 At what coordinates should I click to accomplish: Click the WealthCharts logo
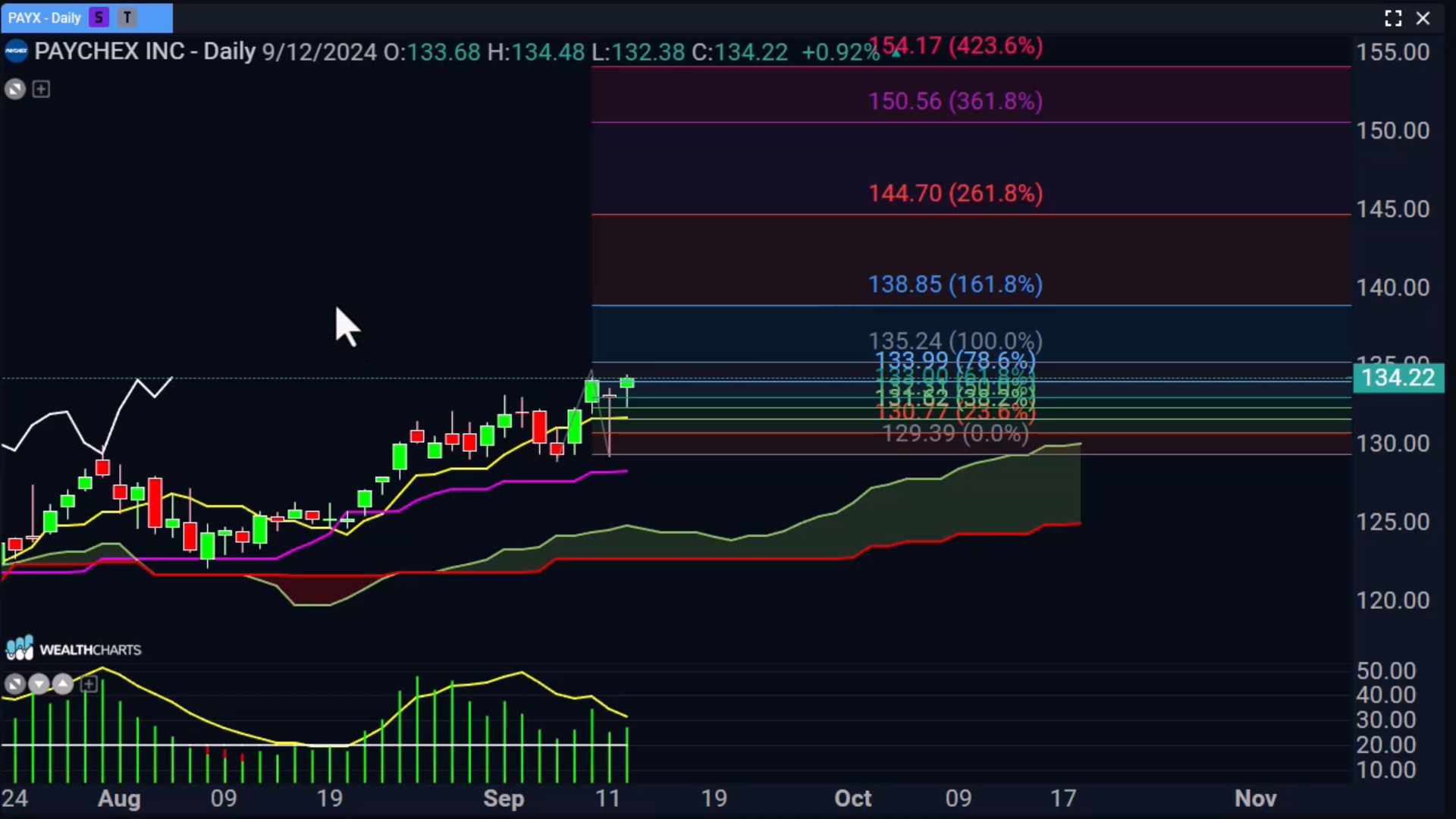pyautogui.click(x=74, y=649)
